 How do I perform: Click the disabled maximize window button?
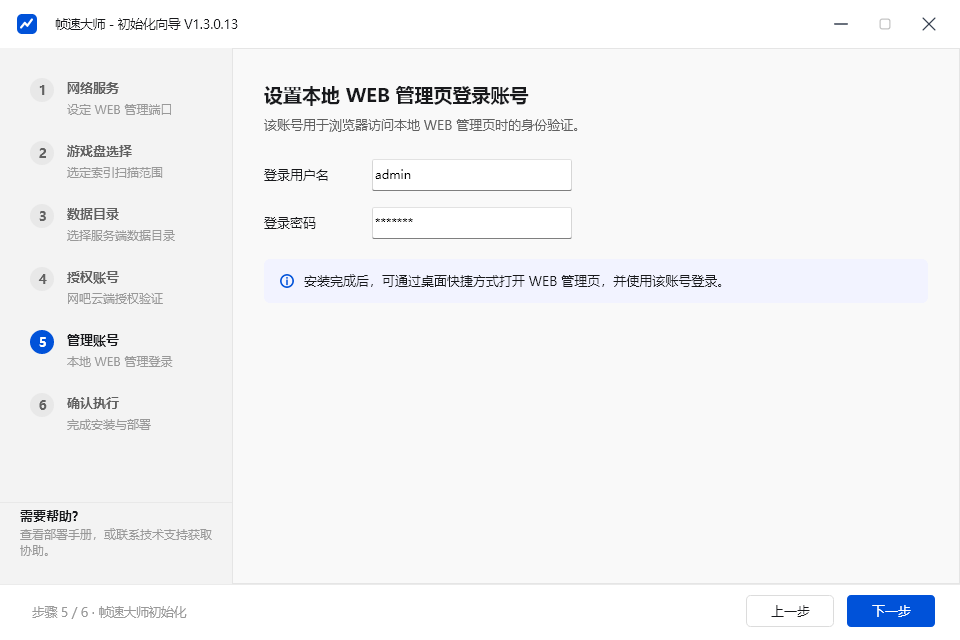885,24
